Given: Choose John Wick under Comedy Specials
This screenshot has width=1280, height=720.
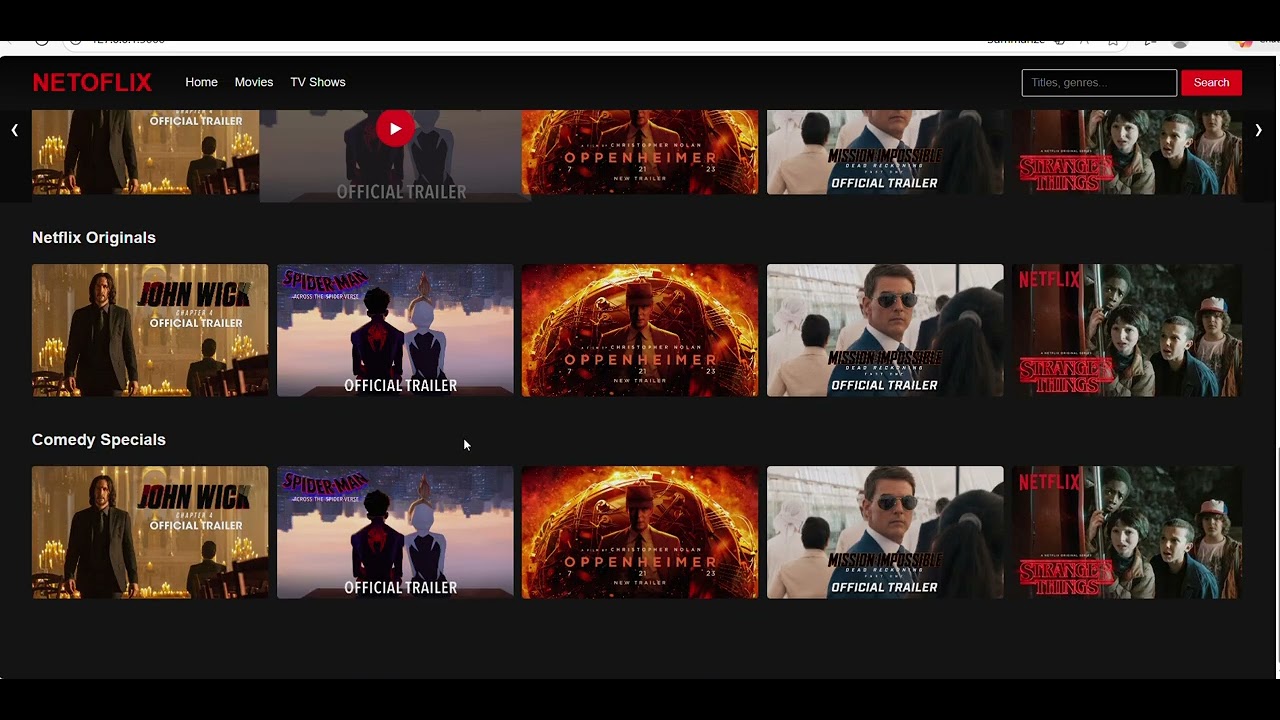Looking at the screenshot, I should click(150, 532).
